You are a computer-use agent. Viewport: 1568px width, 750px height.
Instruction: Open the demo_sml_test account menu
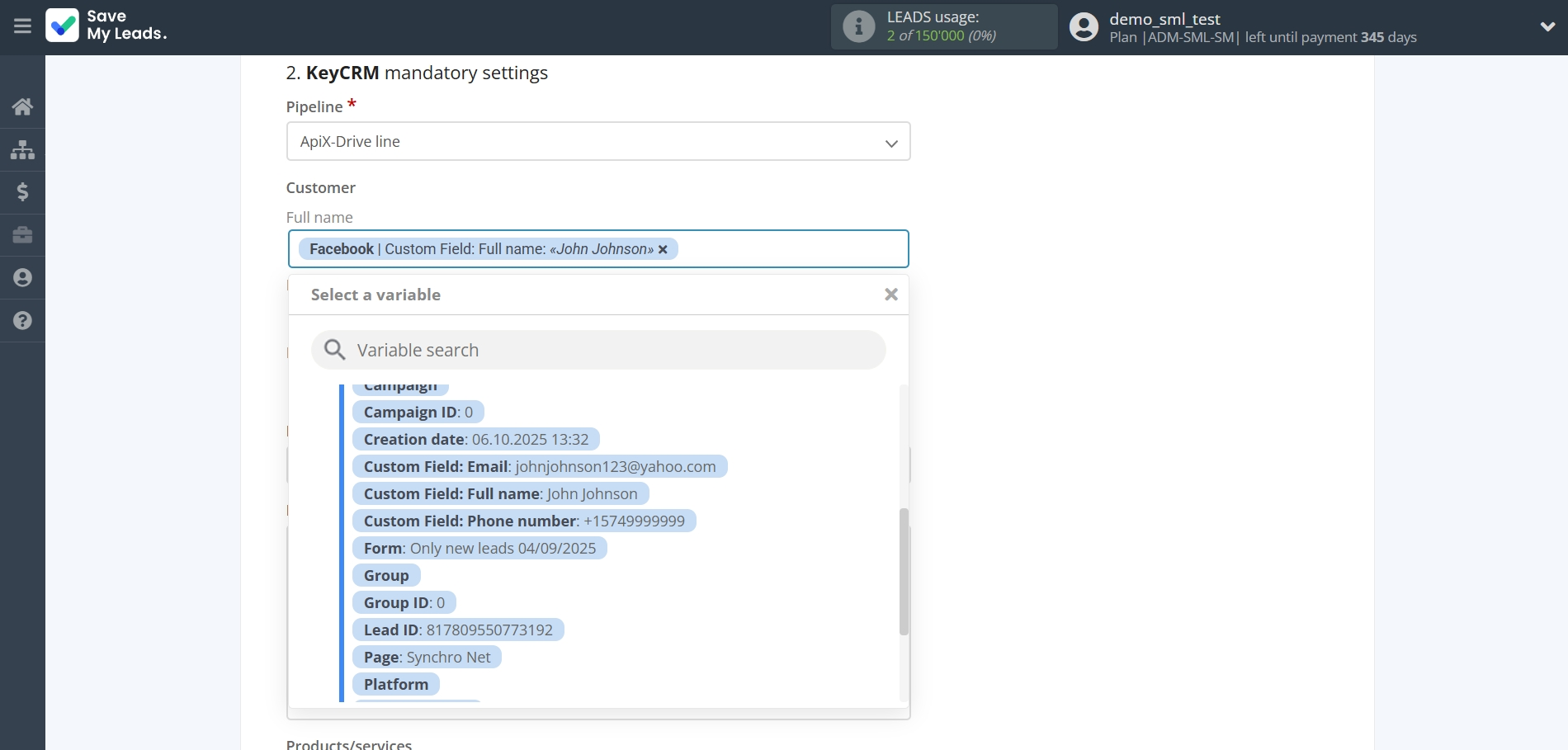tap(1166, 18)
